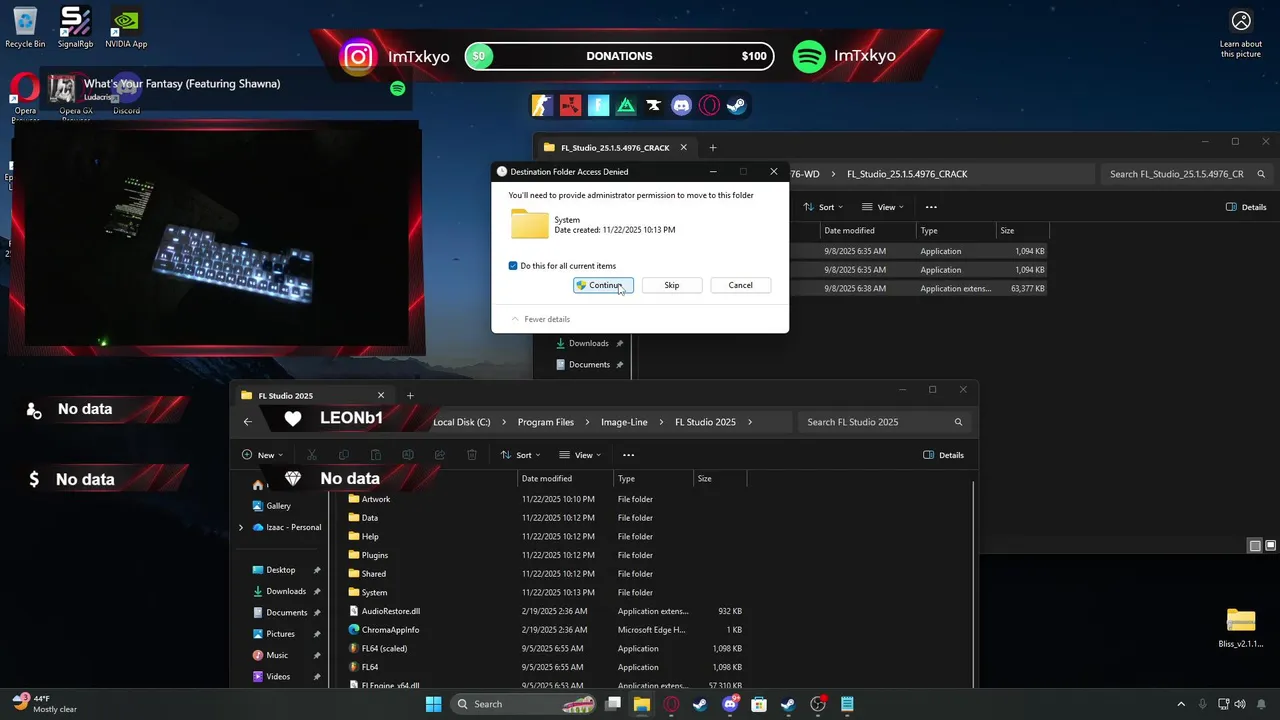The image size is (1280, 720).
Task: Click Delete icon in FL Studio window toolbar
Action: coord(472,455)
